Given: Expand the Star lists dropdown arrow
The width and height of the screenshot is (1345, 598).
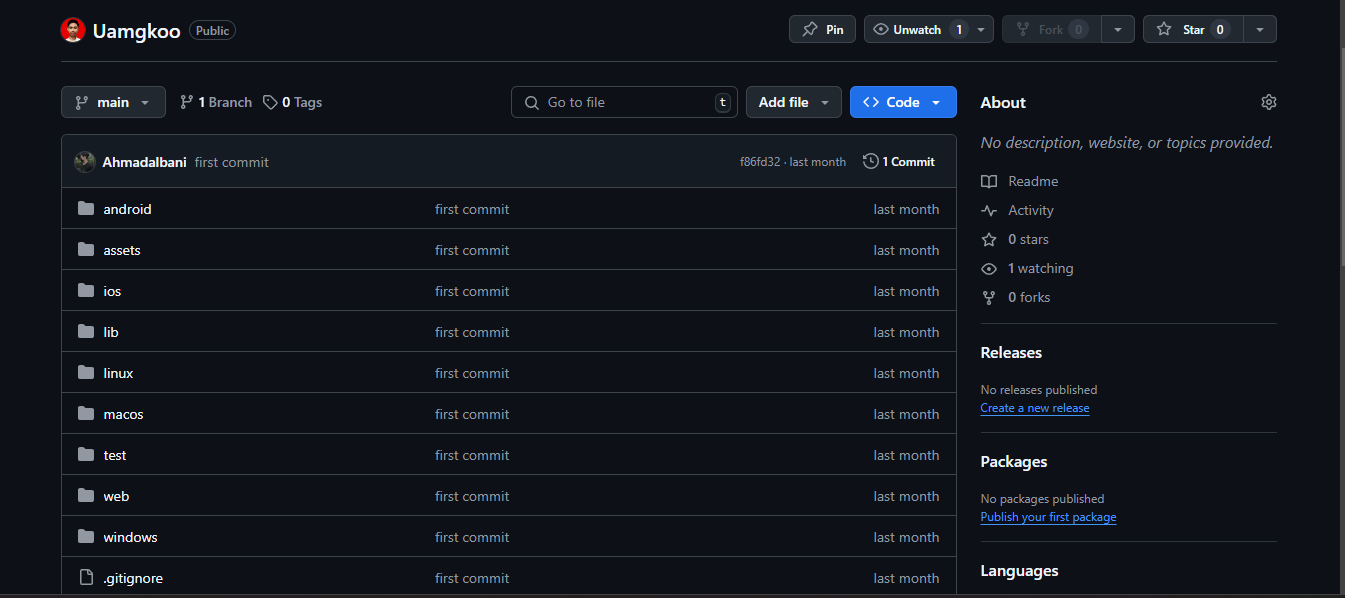Looking at the screenshot, I should click(x=1260, y=29).
